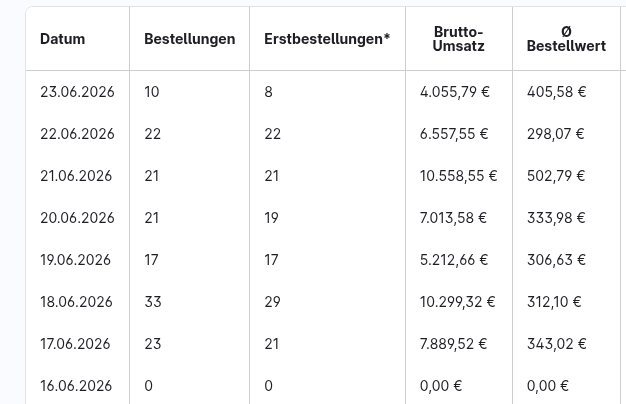Select the 18.06.2026 date cell
The image size is (626, 404).
click(x=77, y=302)
